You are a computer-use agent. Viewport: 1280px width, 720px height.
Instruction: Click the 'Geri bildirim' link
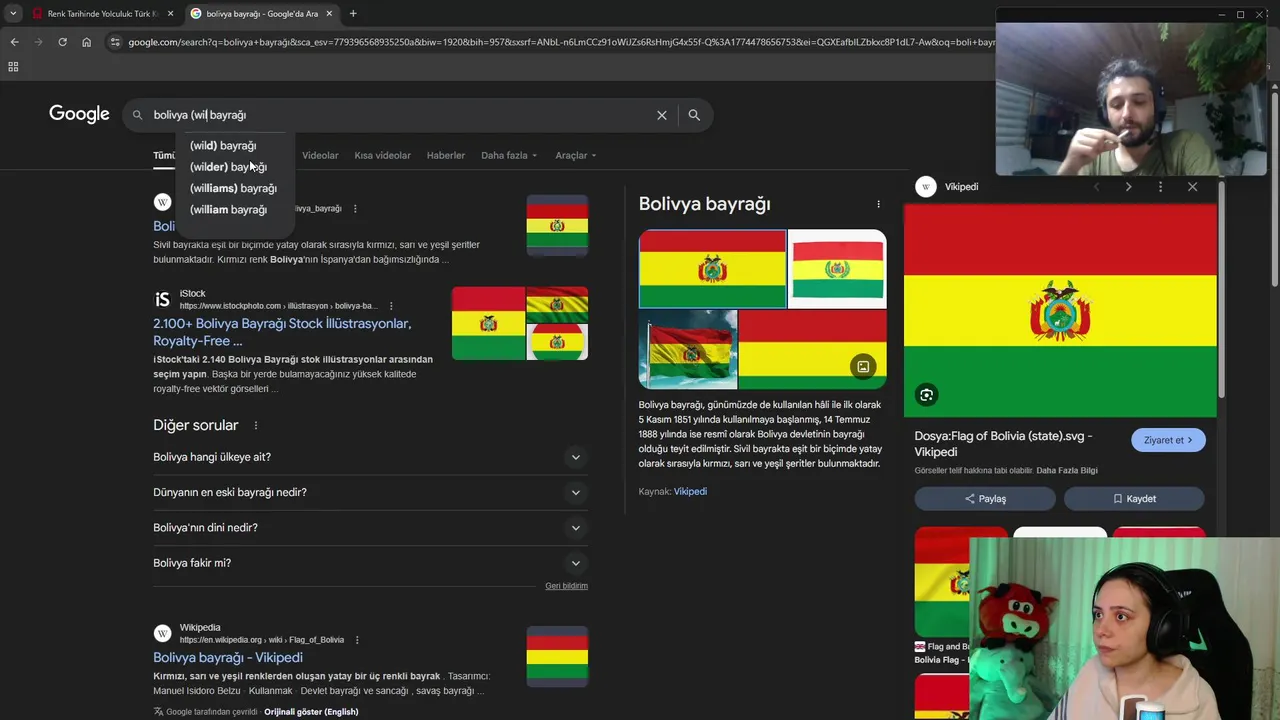566,586
